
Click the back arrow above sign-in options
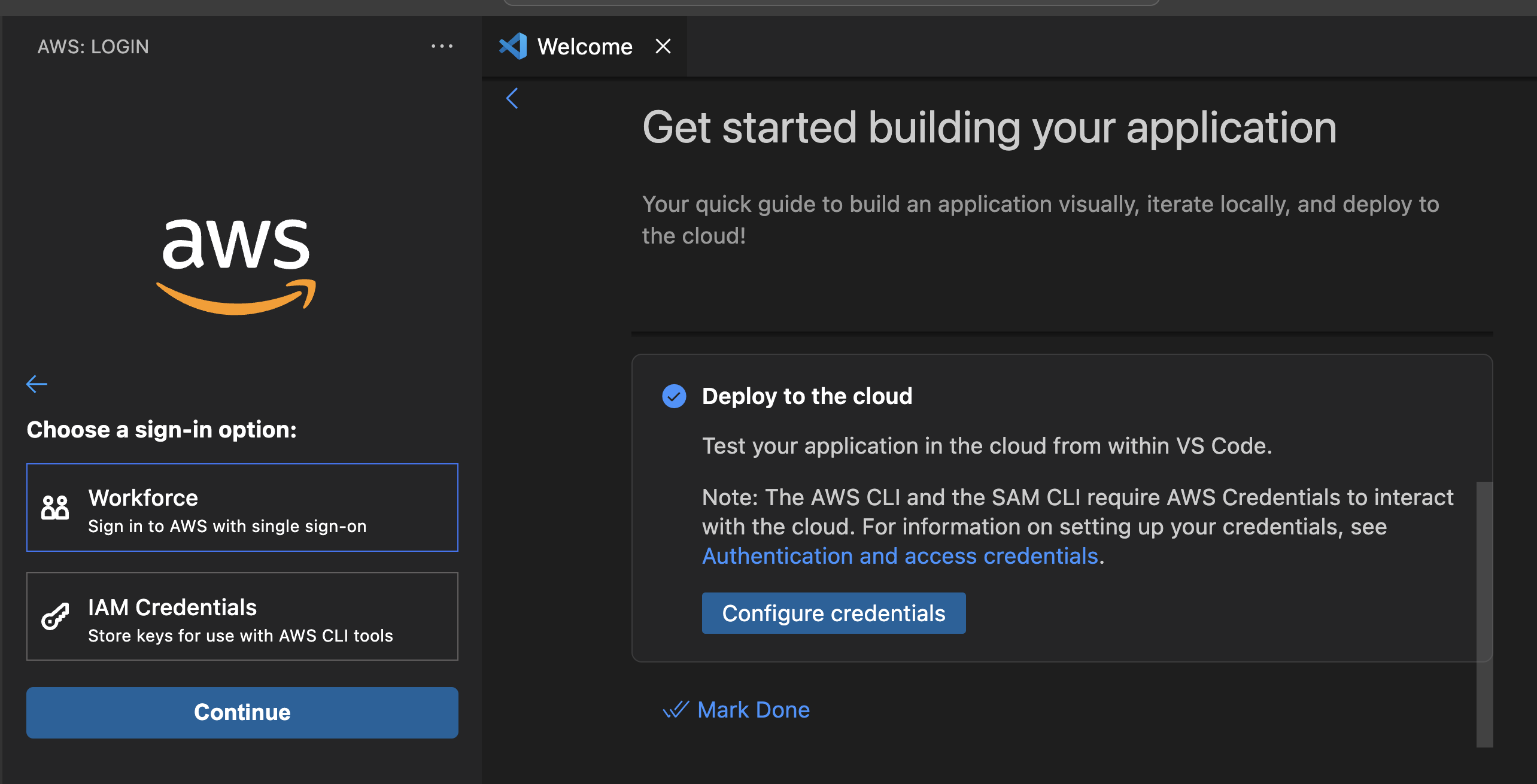37,384
